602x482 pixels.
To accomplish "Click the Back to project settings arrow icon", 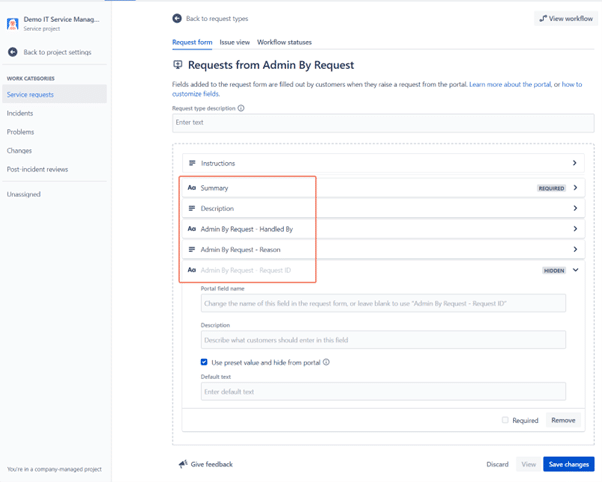I will (13, 52).
